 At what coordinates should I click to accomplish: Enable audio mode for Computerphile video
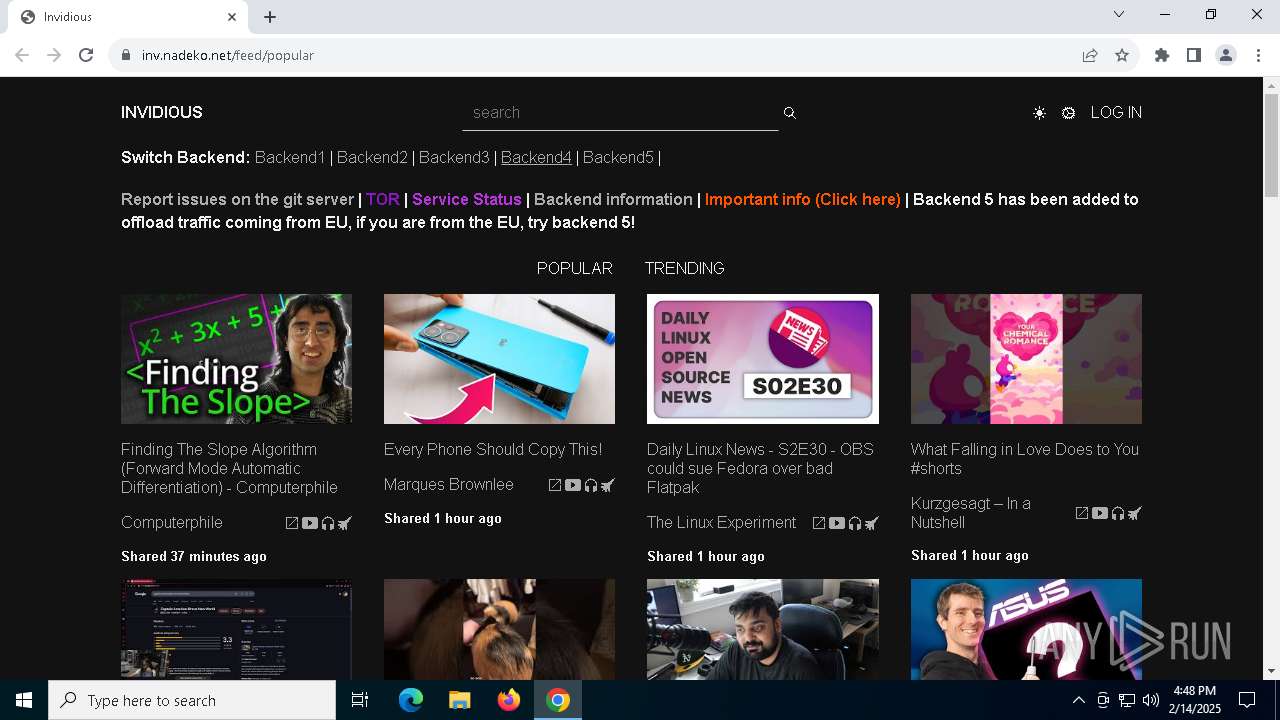tap(328, 523)
